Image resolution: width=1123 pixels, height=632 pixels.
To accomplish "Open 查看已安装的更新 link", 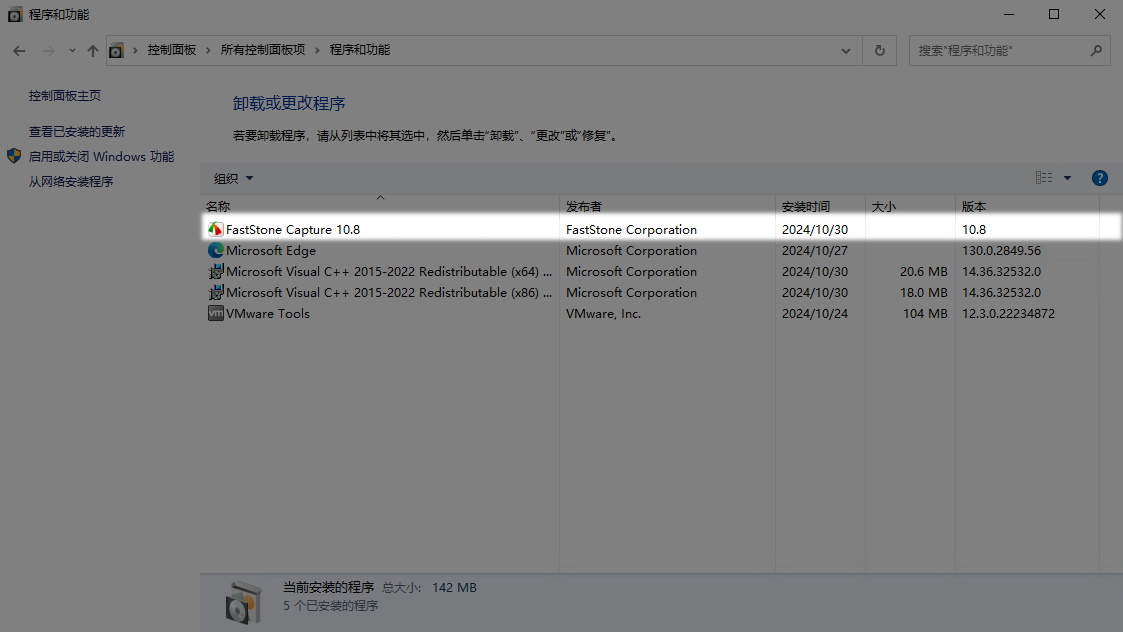I will [x=77, y=132].
